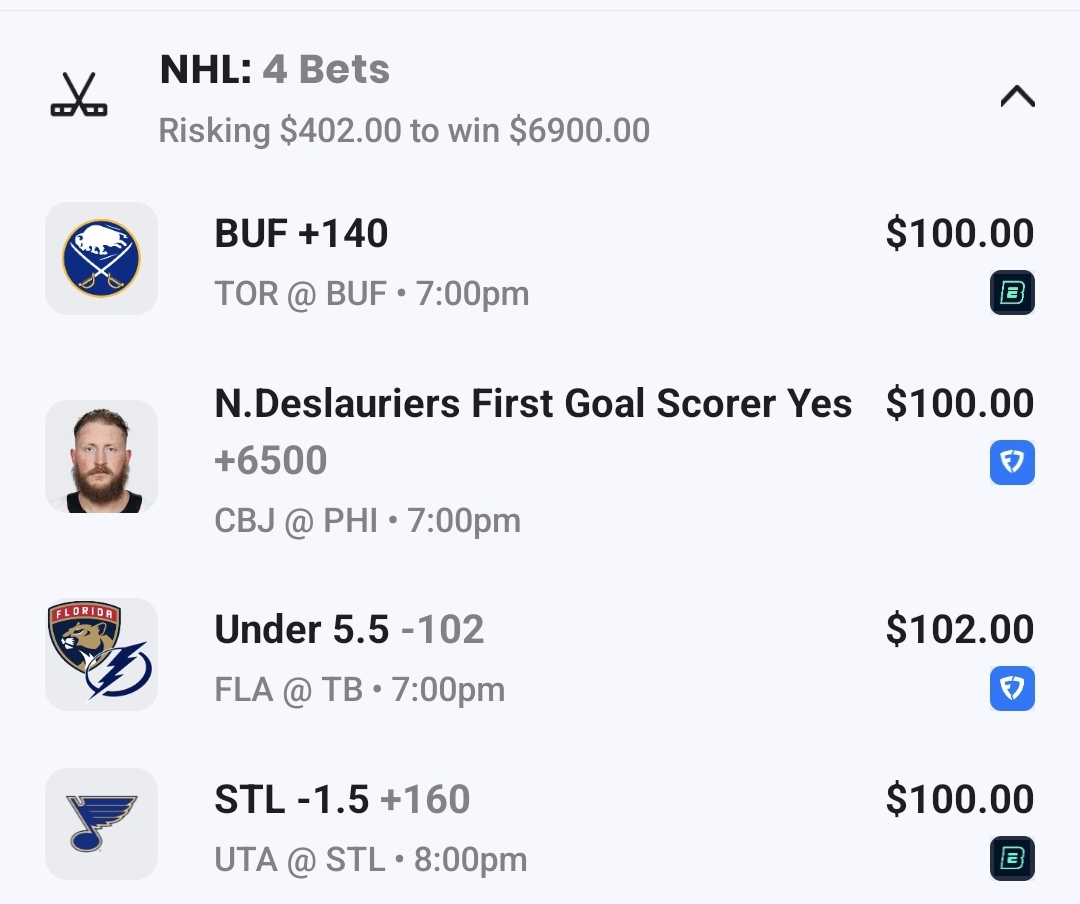
Task: Click the sportsbook icon on STL bet
Action: click(x=1012, y=859)
